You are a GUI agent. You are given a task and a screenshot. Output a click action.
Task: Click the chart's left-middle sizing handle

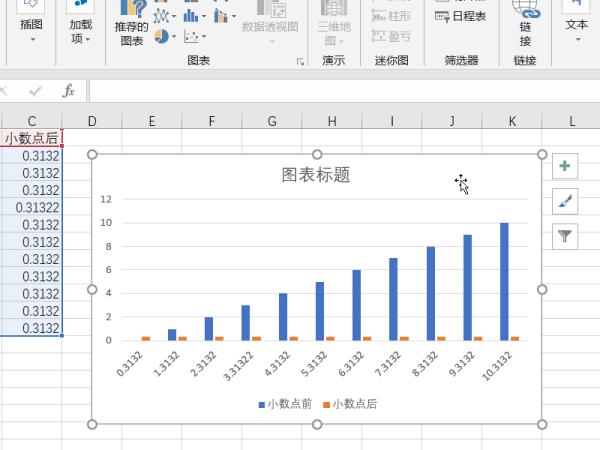pos(92,289)
